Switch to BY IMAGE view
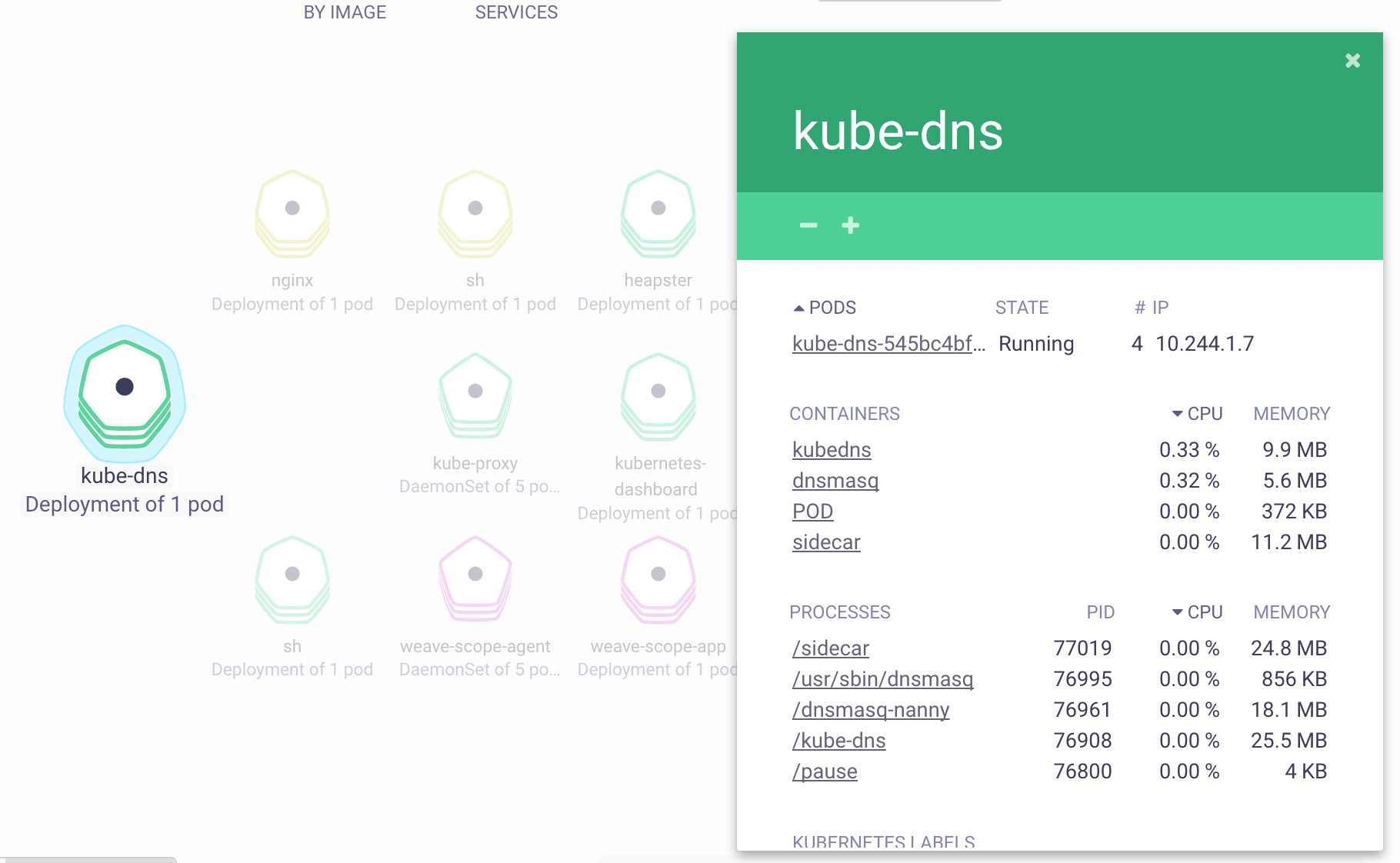The image size is (1400, 863). coord(345,12)
